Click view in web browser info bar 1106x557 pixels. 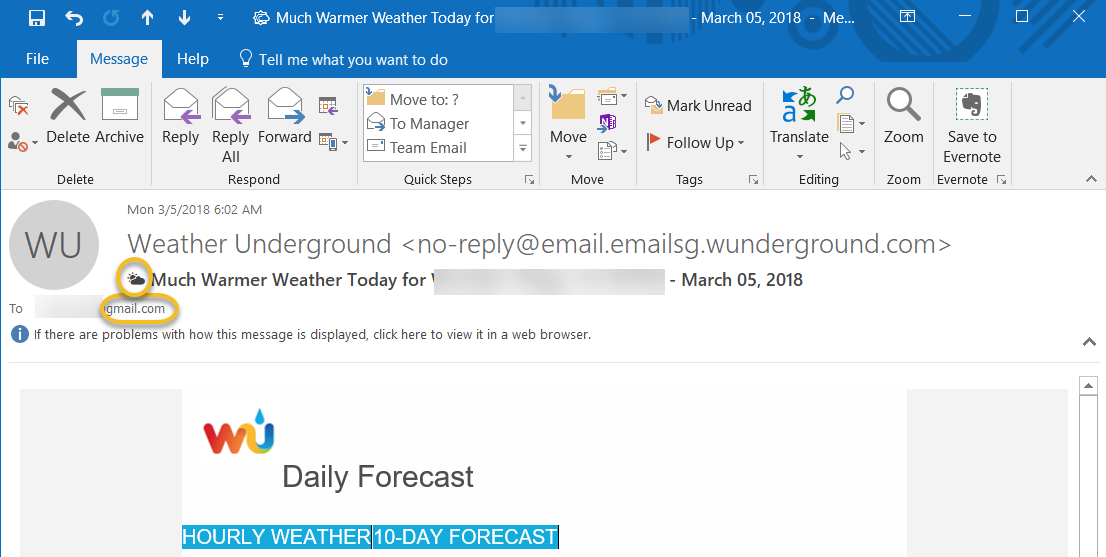[x=312, y=335]
